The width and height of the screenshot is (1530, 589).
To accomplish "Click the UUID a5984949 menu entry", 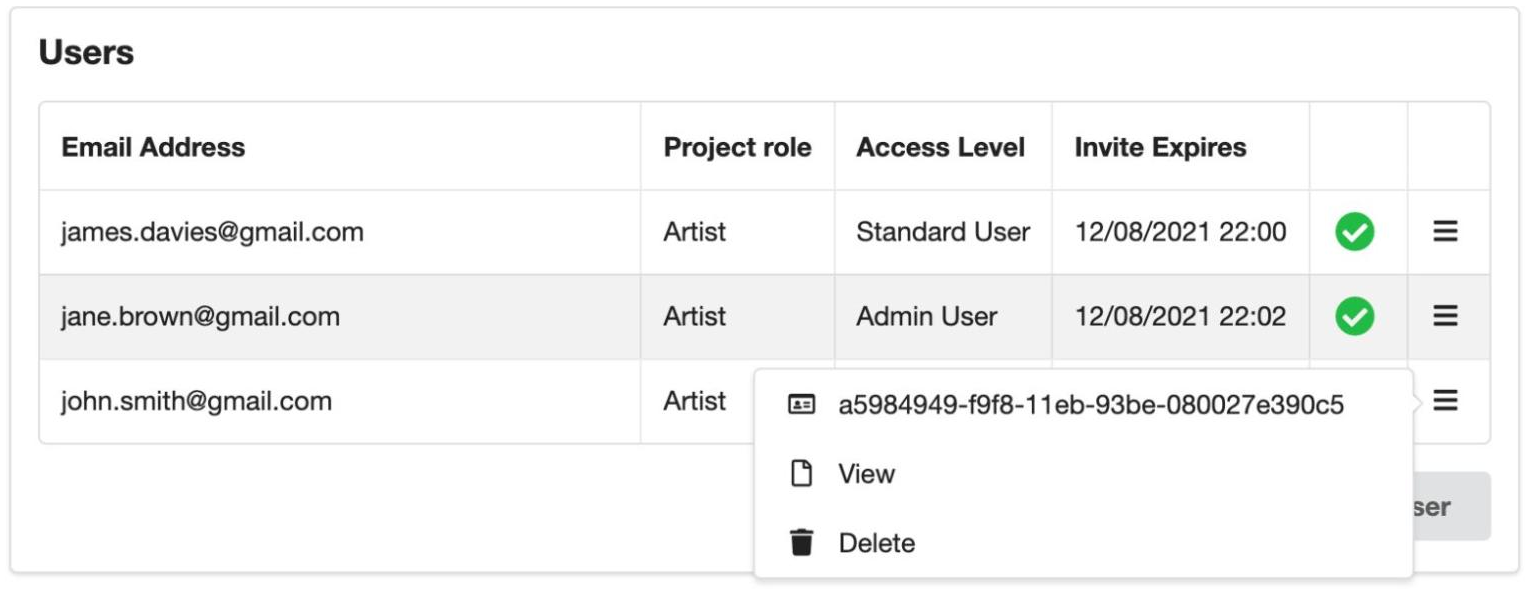I will 1090,405.
